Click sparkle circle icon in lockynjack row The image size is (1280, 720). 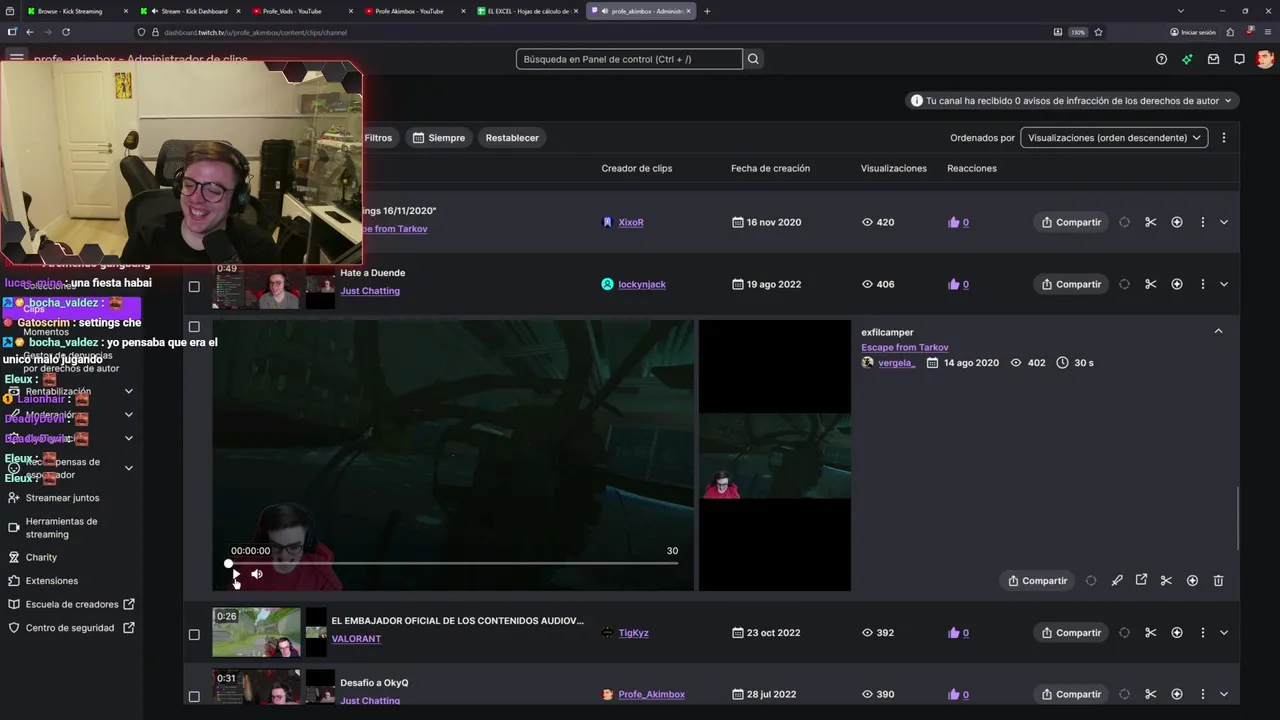(1177, 284)
